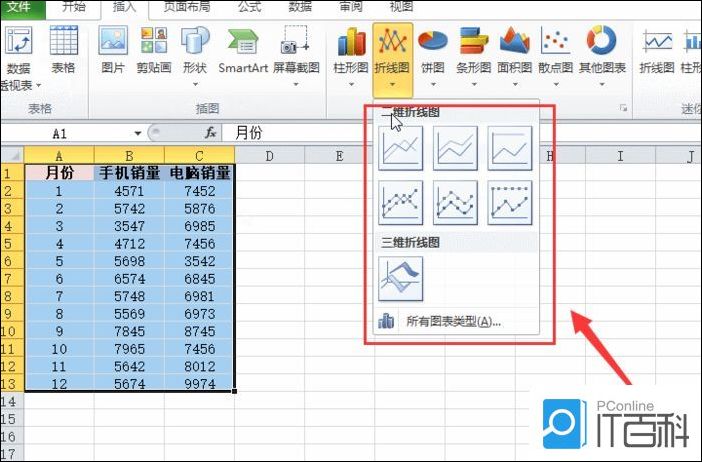702x462 pixels.
Task: Switch to Page Layout (页面布局) tab
Action: 187,7
